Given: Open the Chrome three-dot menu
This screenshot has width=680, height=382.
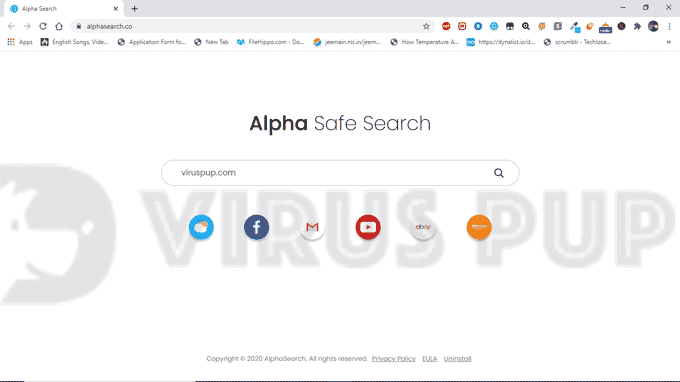Looking at the screenshot, I should tap(669, 26).
